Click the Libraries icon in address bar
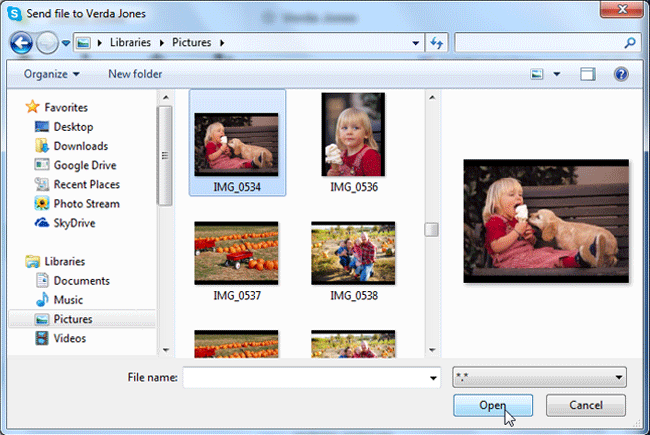 83,42
